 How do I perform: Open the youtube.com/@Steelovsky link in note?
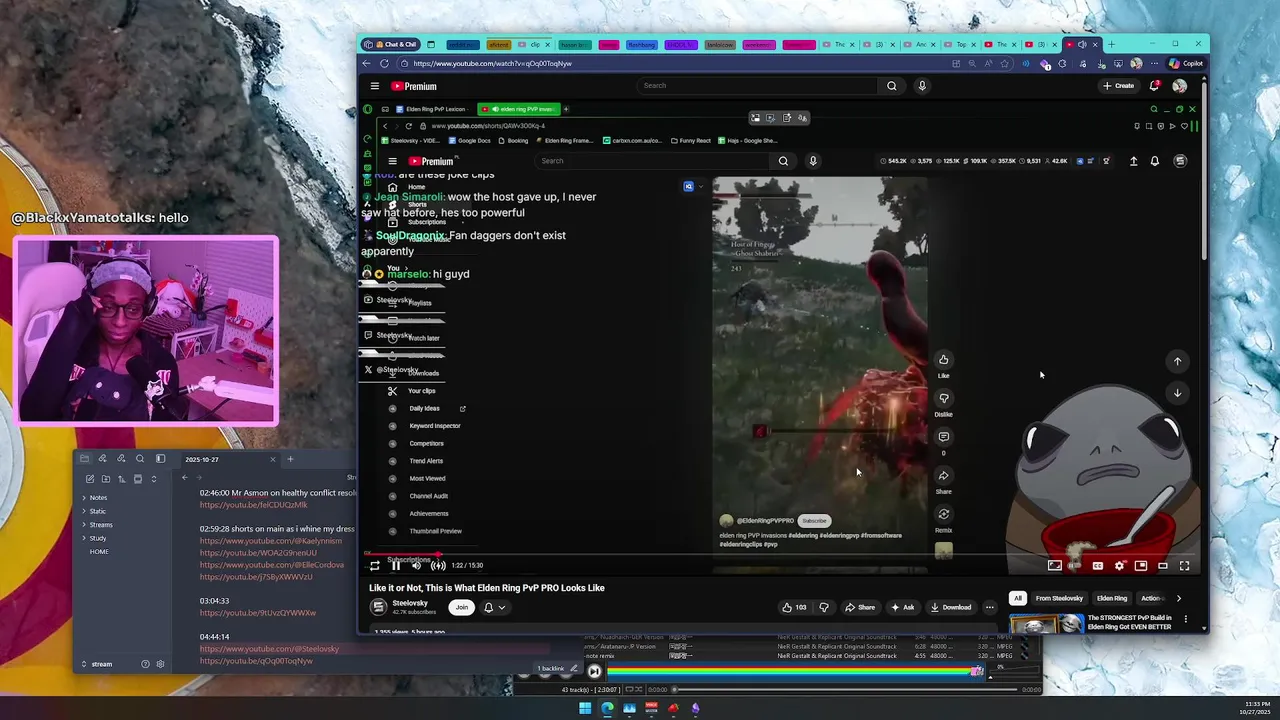click(x=269, y=649)
